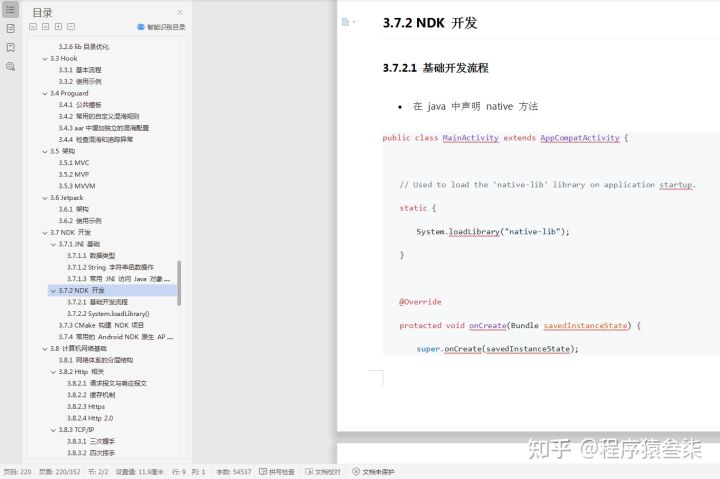
Task: Open 文档校对 document proofreading
Action: (323, 472)
